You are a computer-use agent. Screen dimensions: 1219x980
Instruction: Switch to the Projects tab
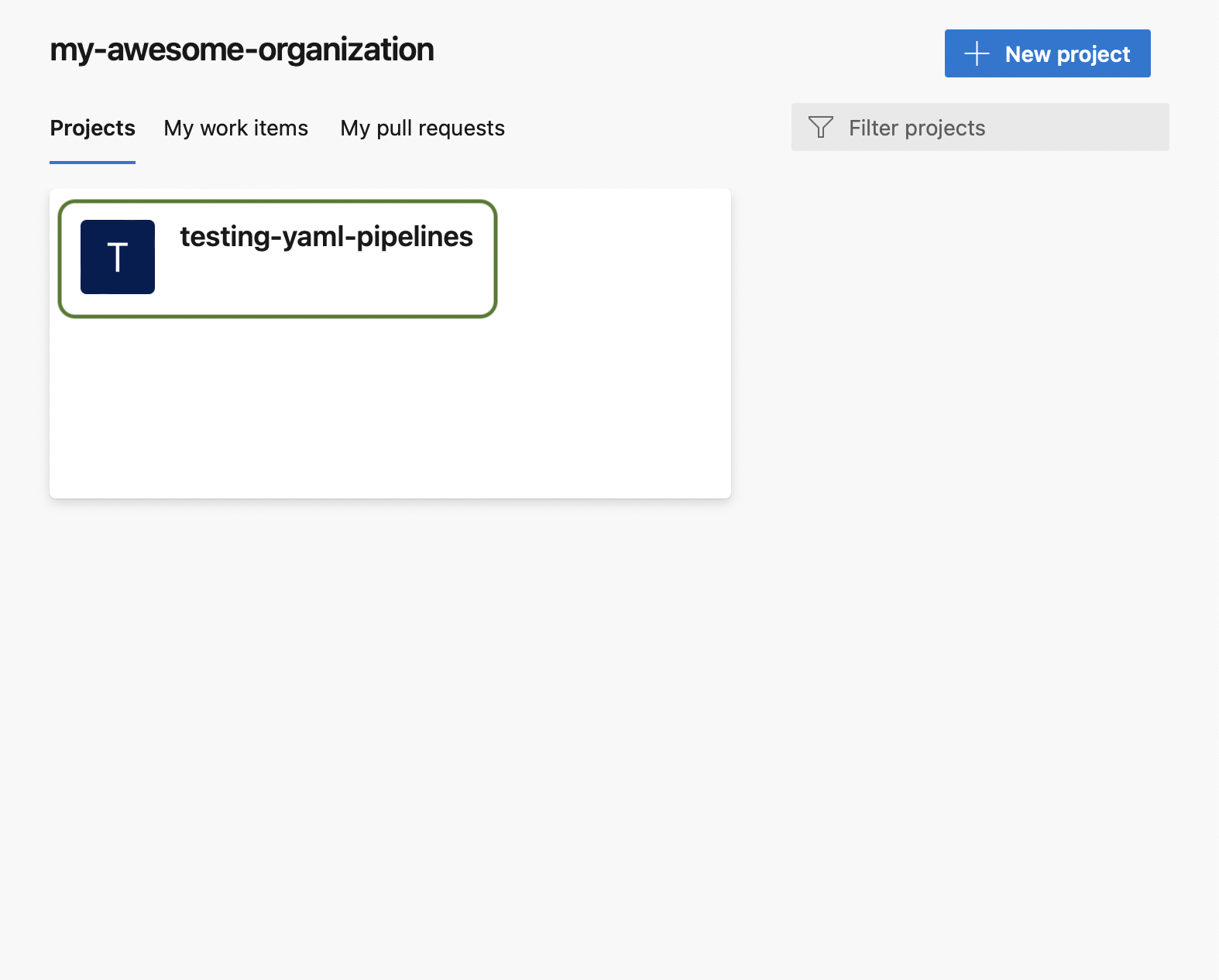pyautogui.click(x=93, y=128)
